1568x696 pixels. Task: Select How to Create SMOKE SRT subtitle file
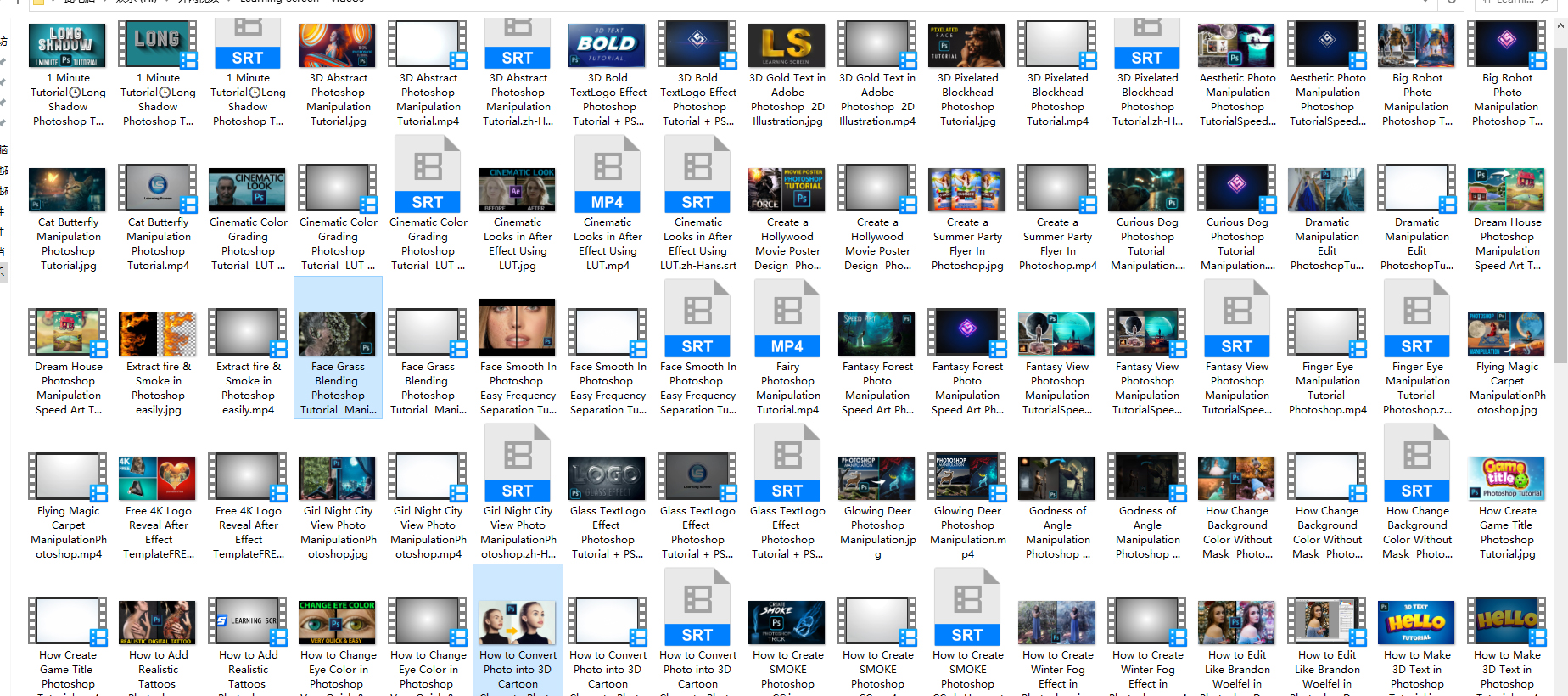967,608
